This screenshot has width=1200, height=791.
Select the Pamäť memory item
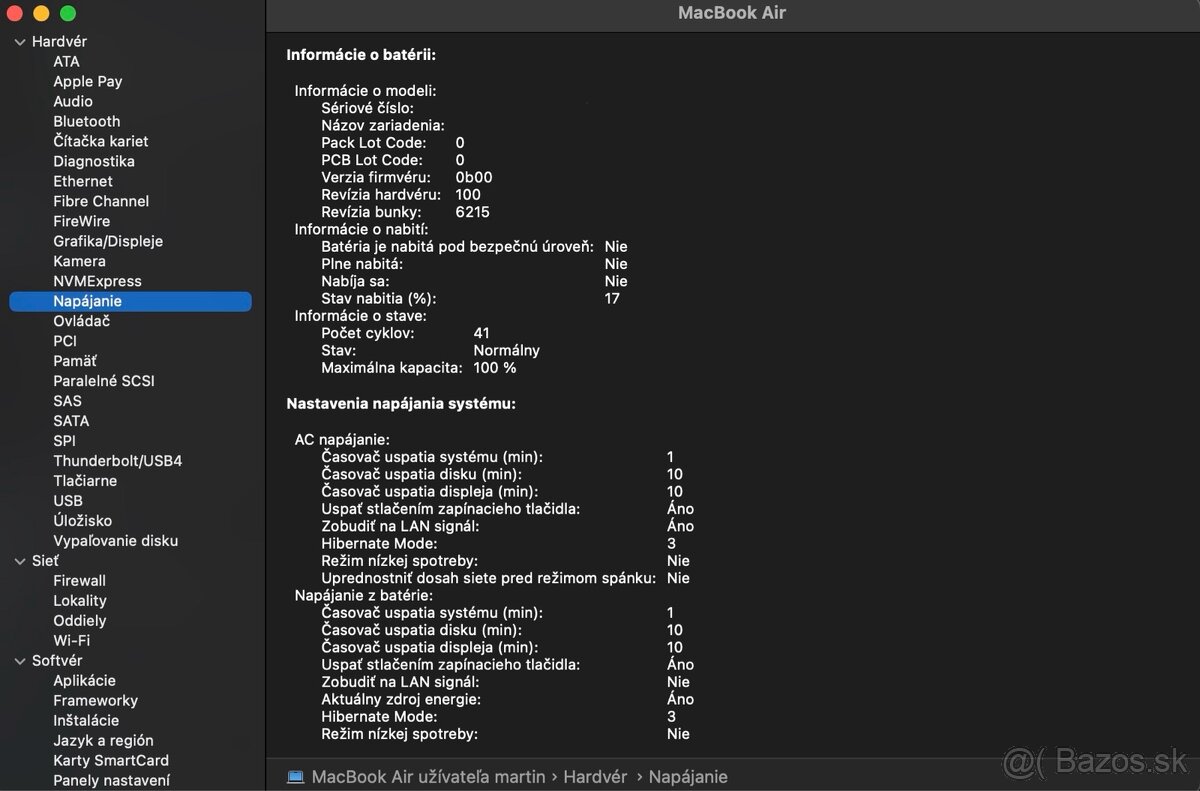(75, 361)
